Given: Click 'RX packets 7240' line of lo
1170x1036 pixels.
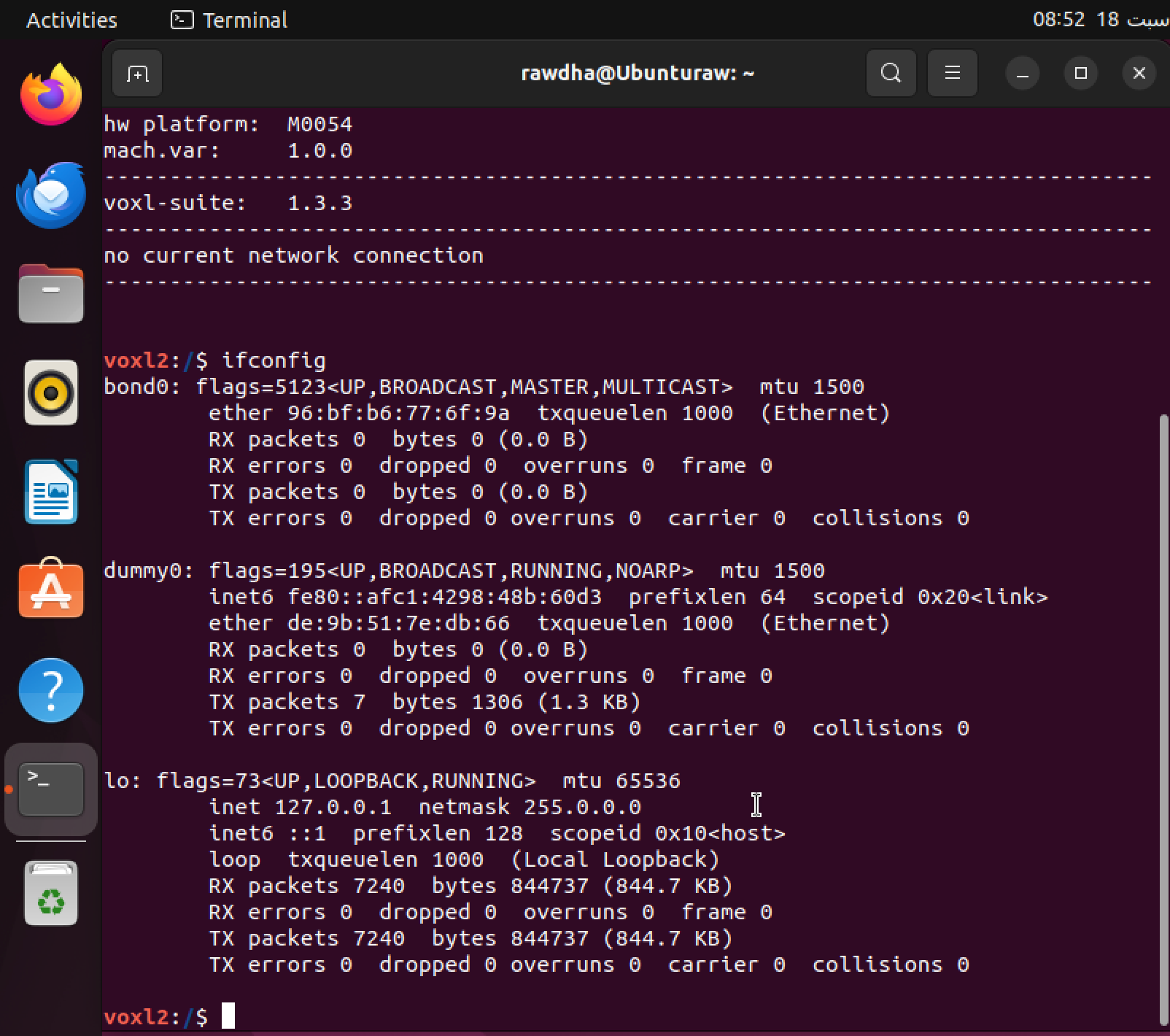Looking at the screenshot, I should coord(470,886).
